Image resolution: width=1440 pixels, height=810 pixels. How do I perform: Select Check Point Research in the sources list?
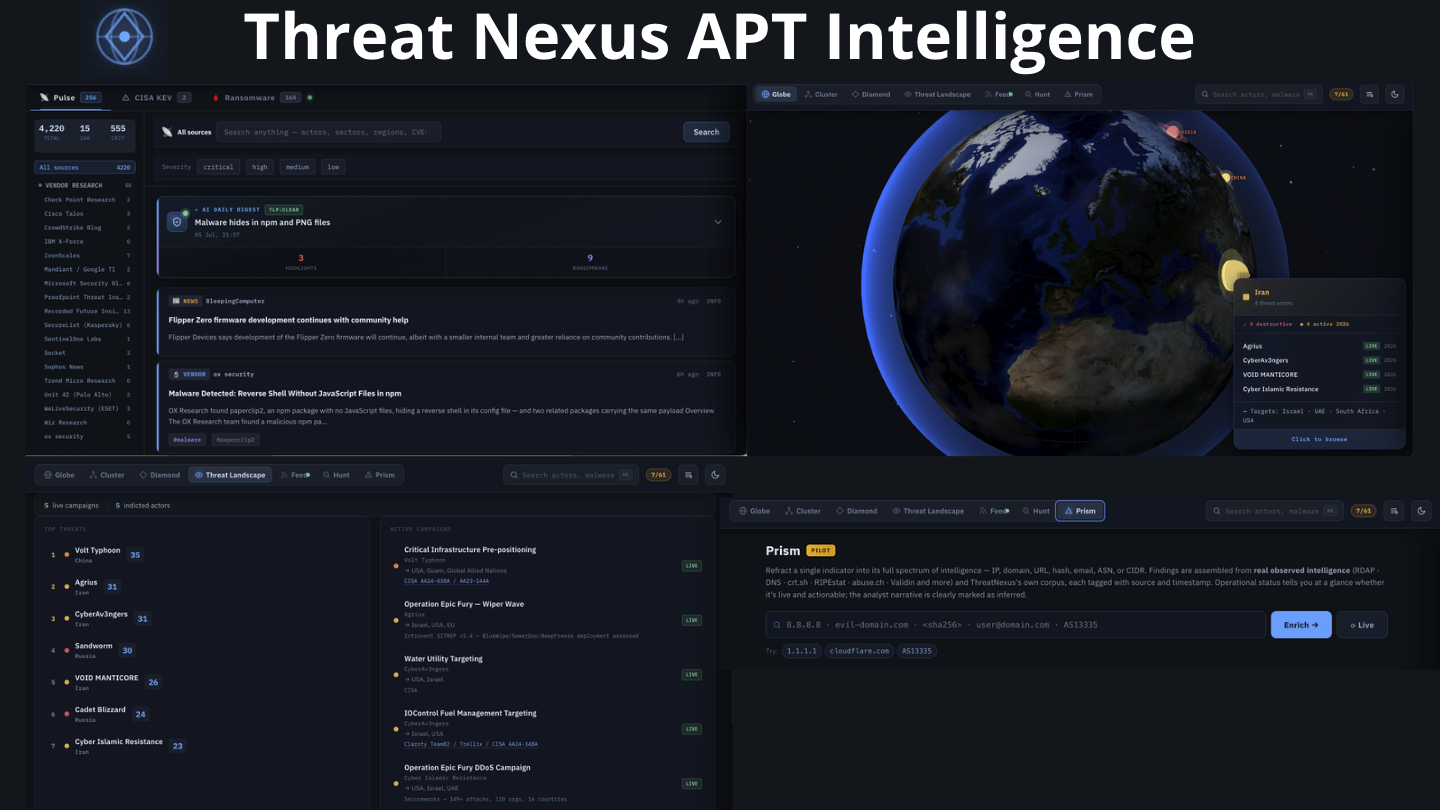pos(85,200)
